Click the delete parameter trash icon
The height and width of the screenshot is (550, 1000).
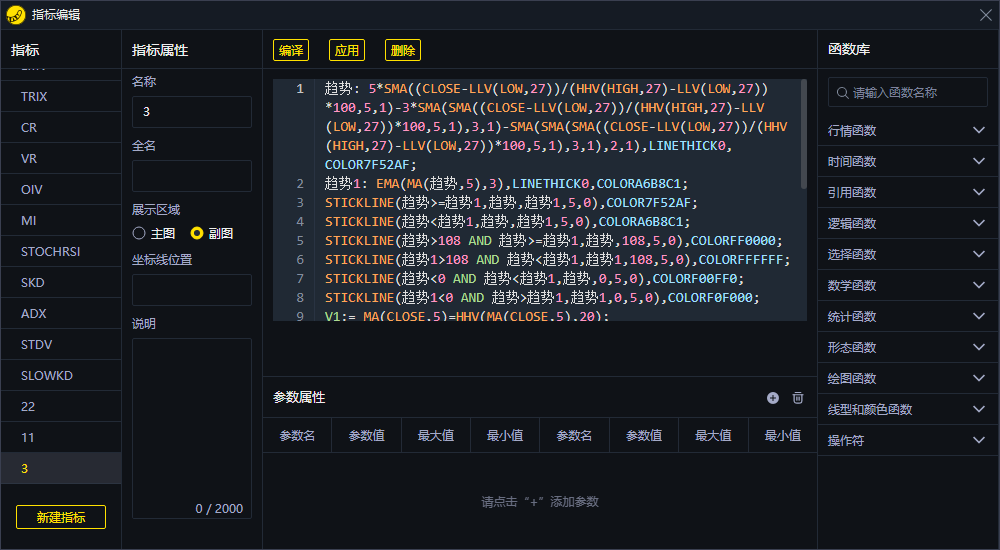pyautogui.click(x=798, y=398)
